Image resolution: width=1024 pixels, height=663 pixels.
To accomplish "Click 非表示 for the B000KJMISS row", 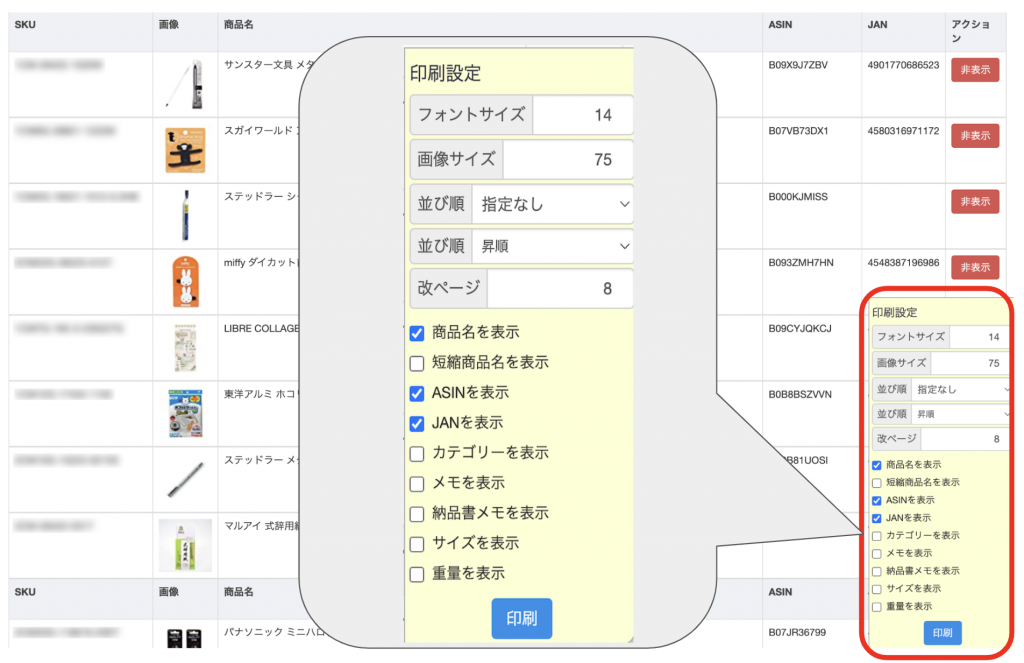I will [975, 202].
